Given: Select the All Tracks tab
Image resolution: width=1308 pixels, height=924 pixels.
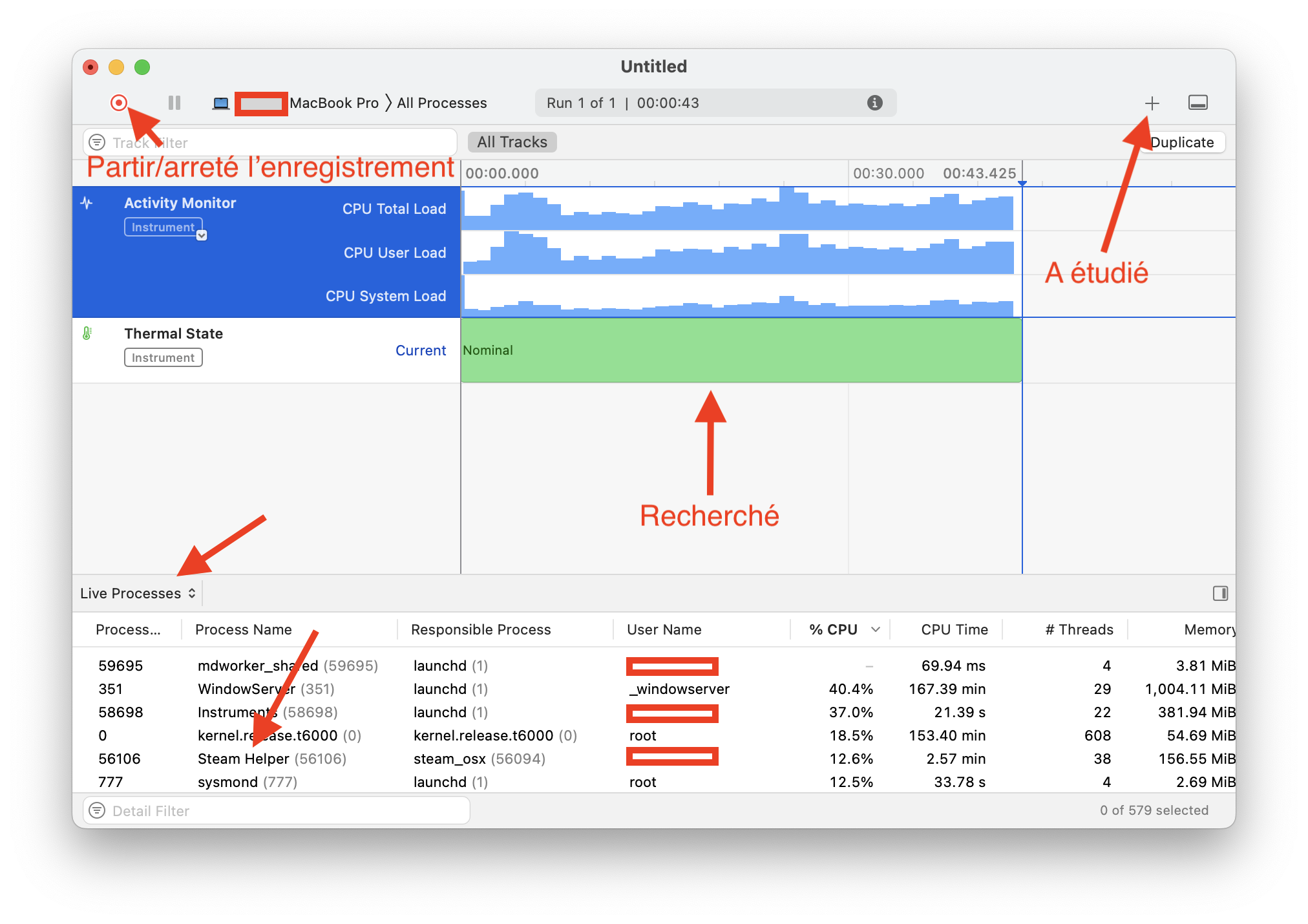Looking at the screenshot, I should click(x=512, y=142).
